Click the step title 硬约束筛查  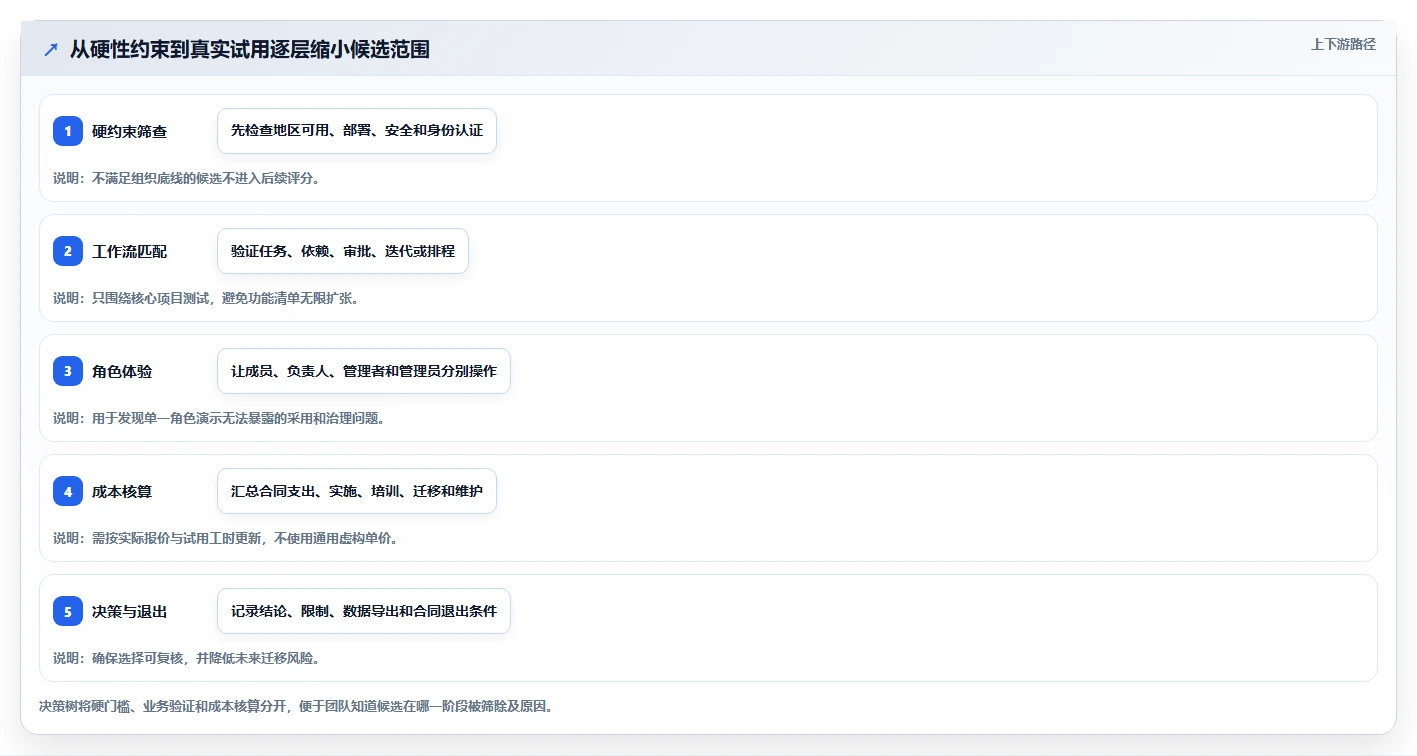130,131
